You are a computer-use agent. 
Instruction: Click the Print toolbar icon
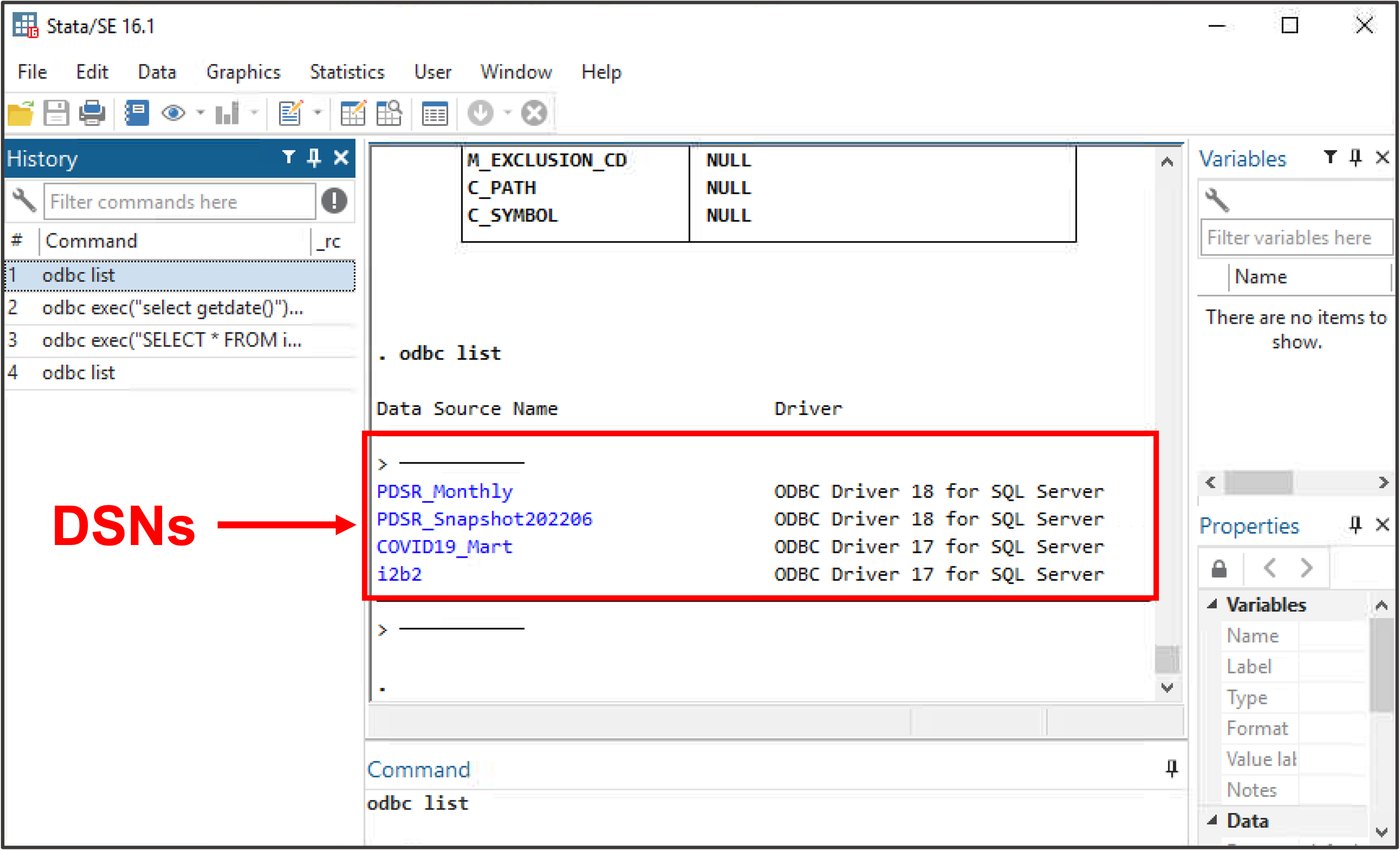click(x=92, y=113)
